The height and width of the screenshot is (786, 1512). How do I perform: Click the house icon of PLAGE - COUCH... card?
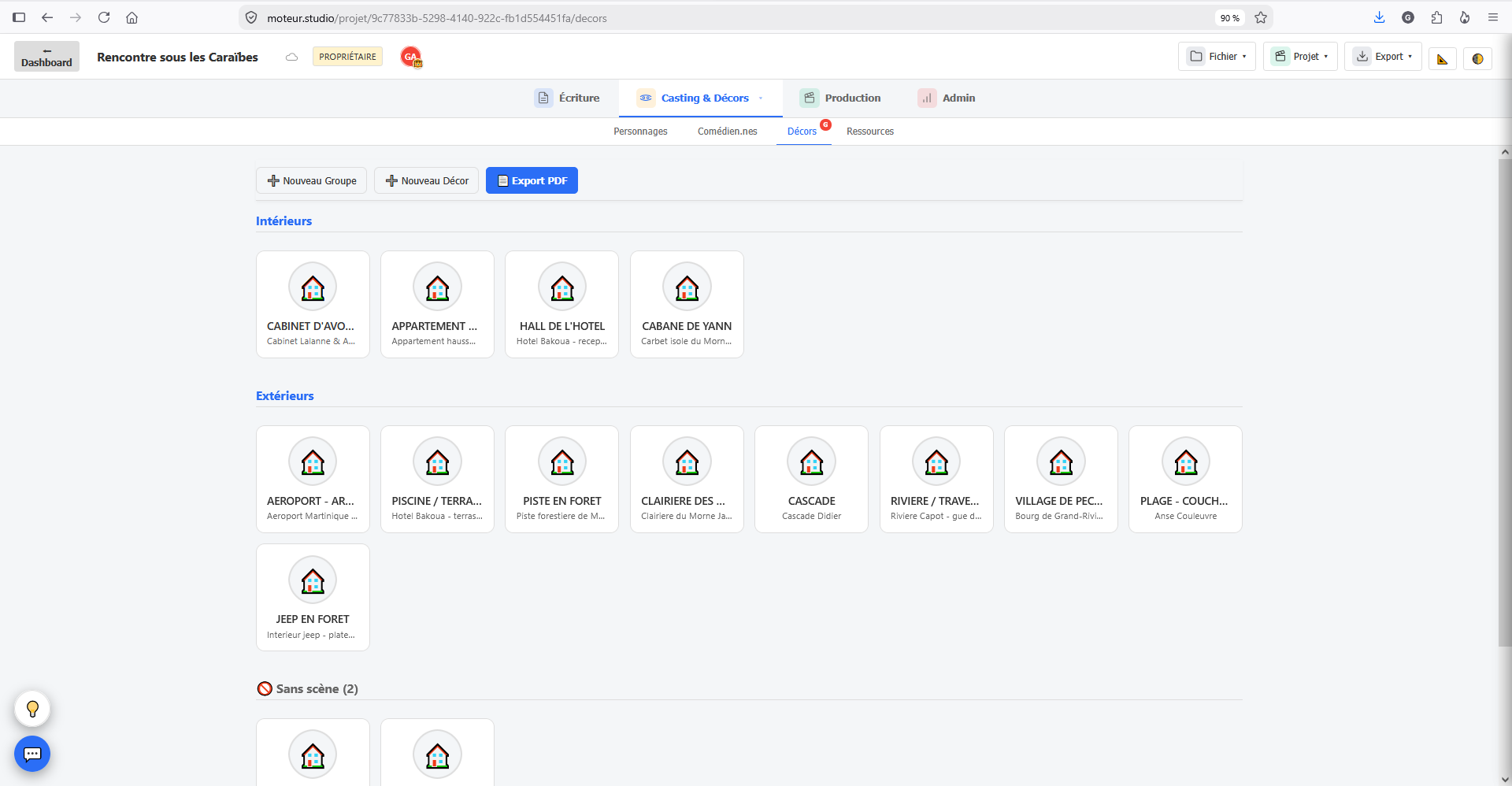point(1185,462)
